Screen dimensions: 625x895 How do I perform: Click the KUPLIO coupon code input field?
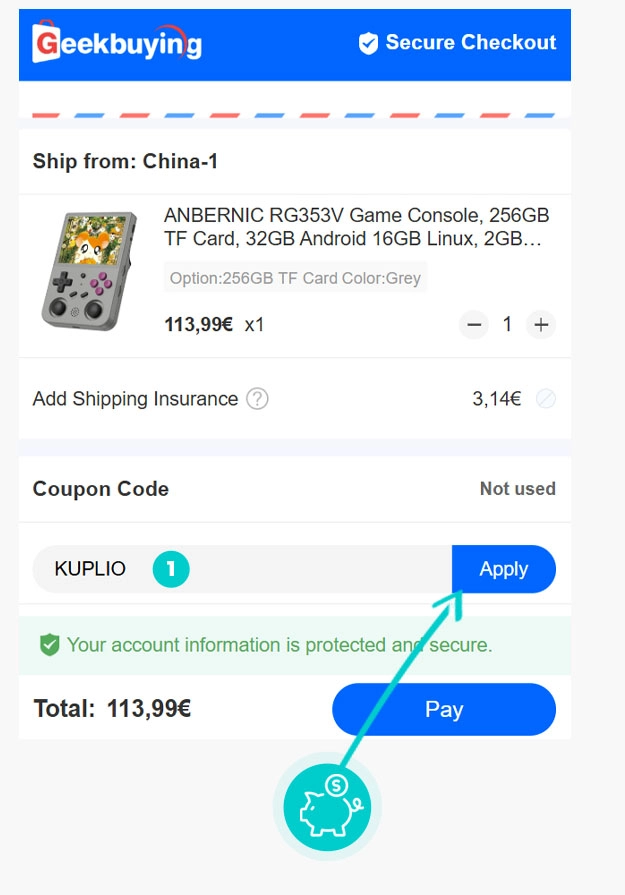300,569
